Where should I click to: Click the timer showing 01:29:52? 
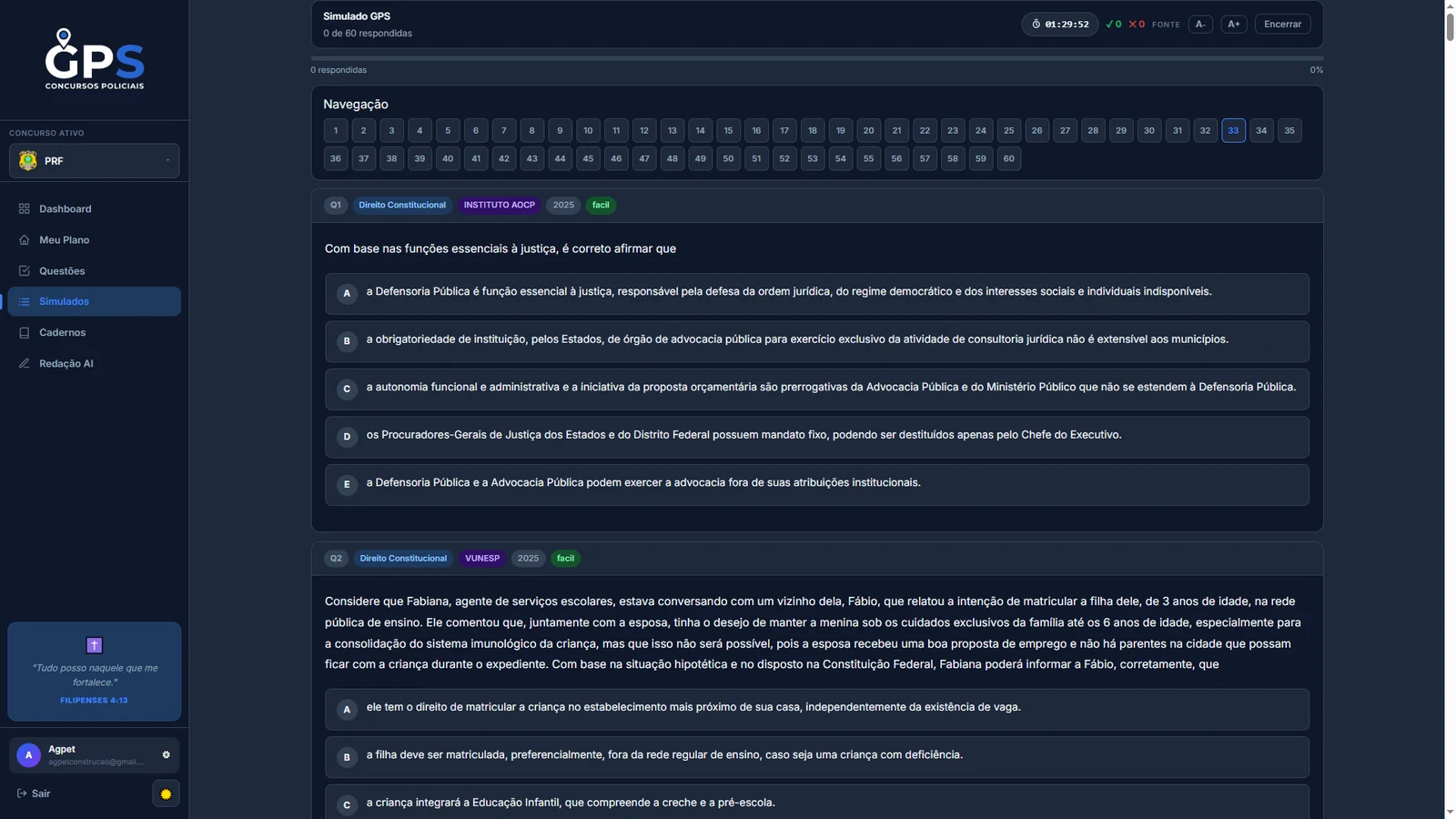point(1059,25)
